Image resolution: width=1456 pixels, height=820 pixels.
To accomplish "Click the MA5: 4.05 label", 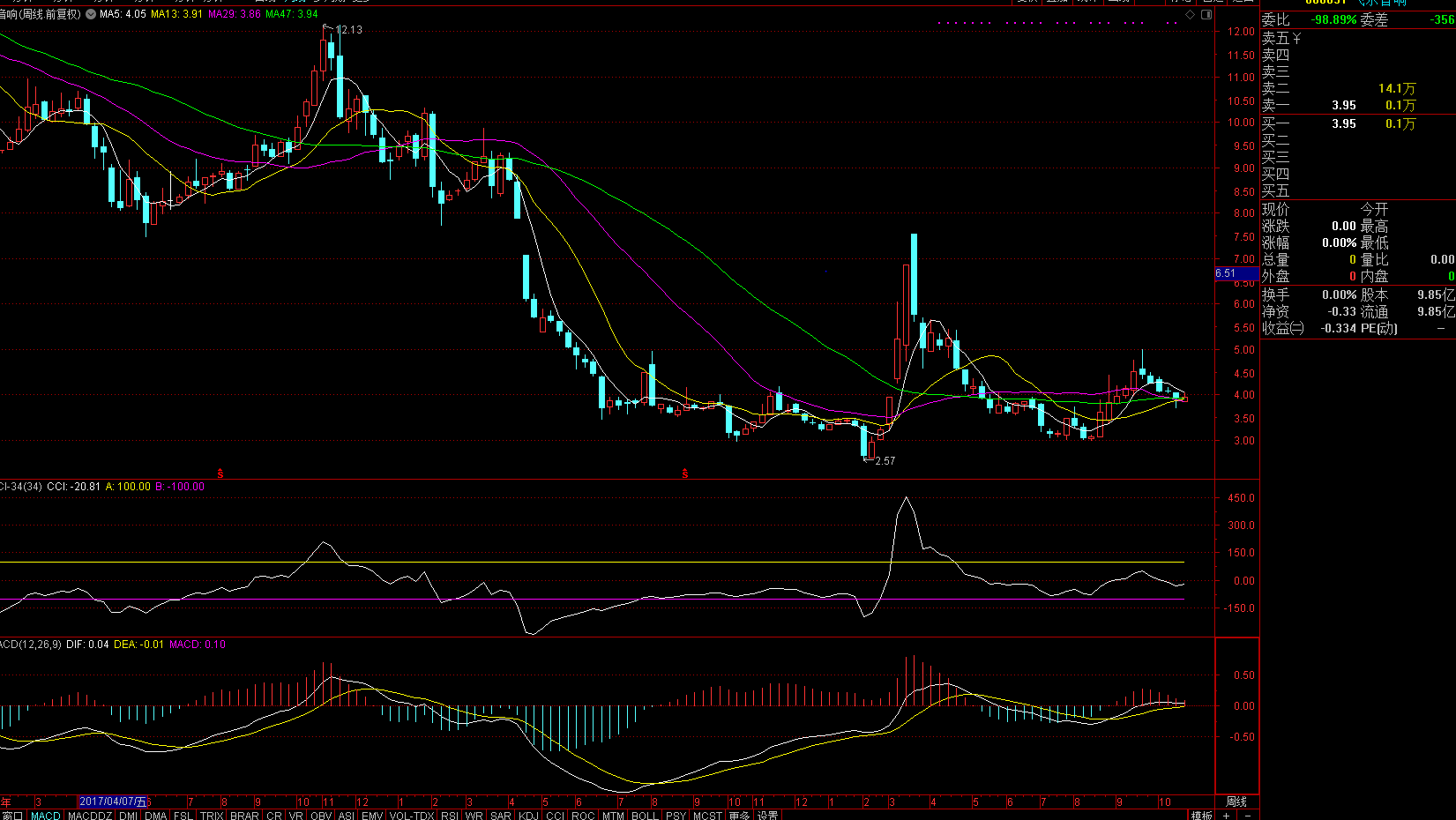I will tap(123, 14).
